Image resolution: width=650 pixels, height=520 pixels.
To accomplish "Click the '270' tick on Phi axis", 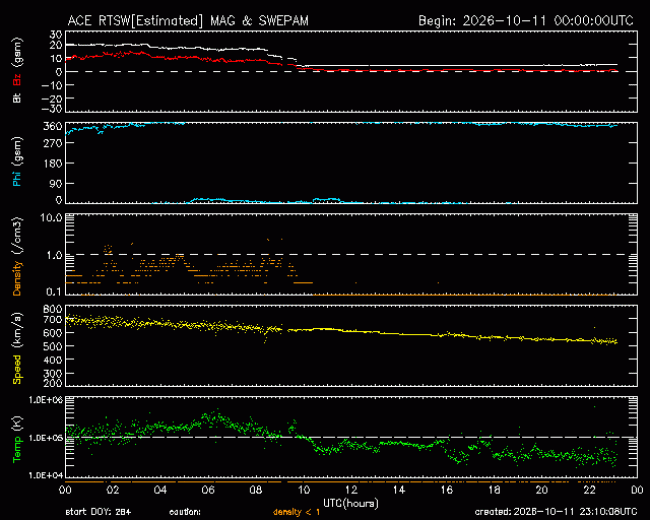I will coord(53,143).
